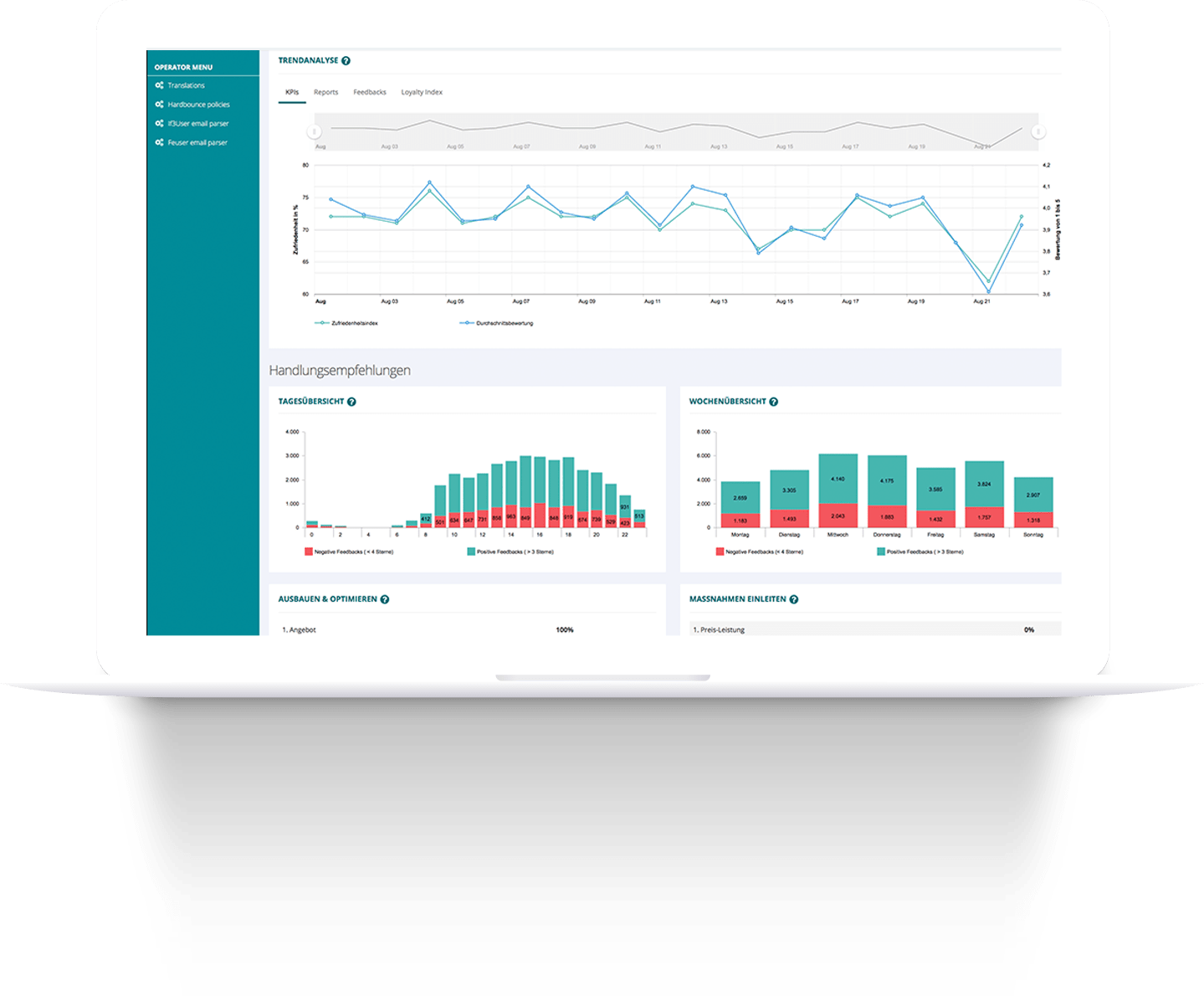Click the Mittwoch positive bar labeled 4.140
This screenshot has height=996, width=1204.
pos(838,479)
